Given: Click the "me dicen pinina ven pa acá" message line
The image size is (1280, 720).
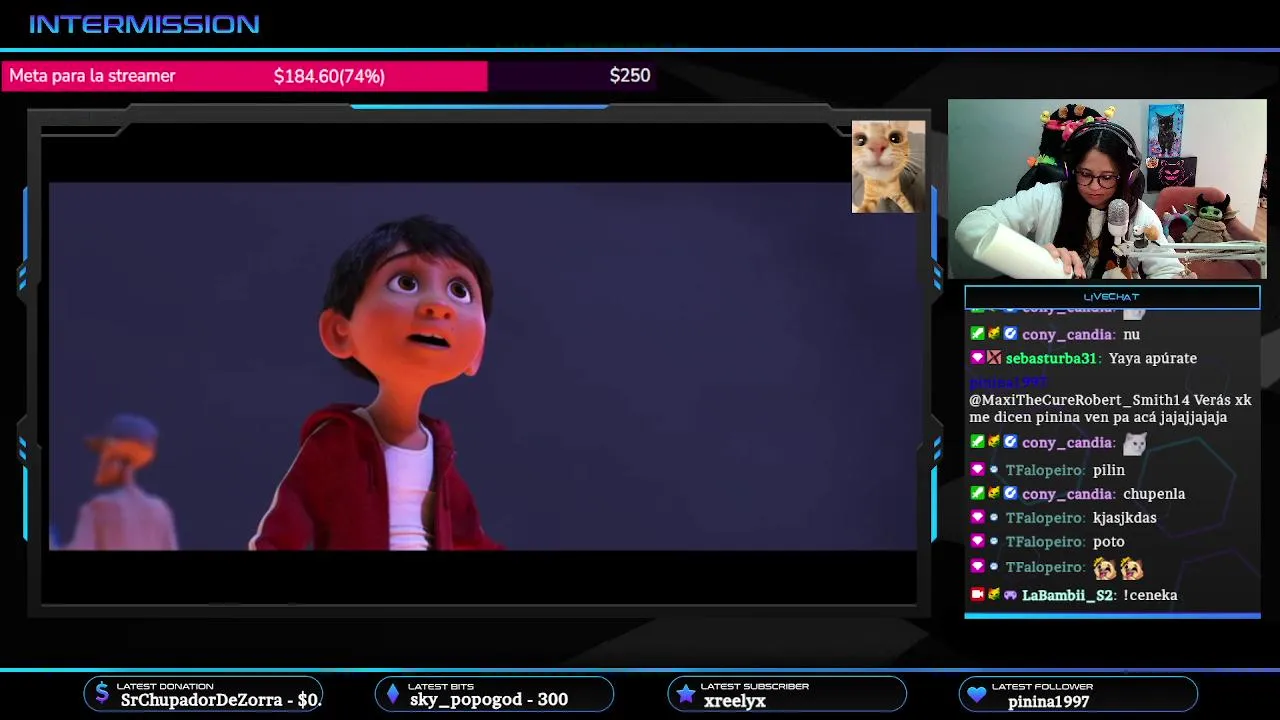Looking at the screenshot, I should 1098,418.
